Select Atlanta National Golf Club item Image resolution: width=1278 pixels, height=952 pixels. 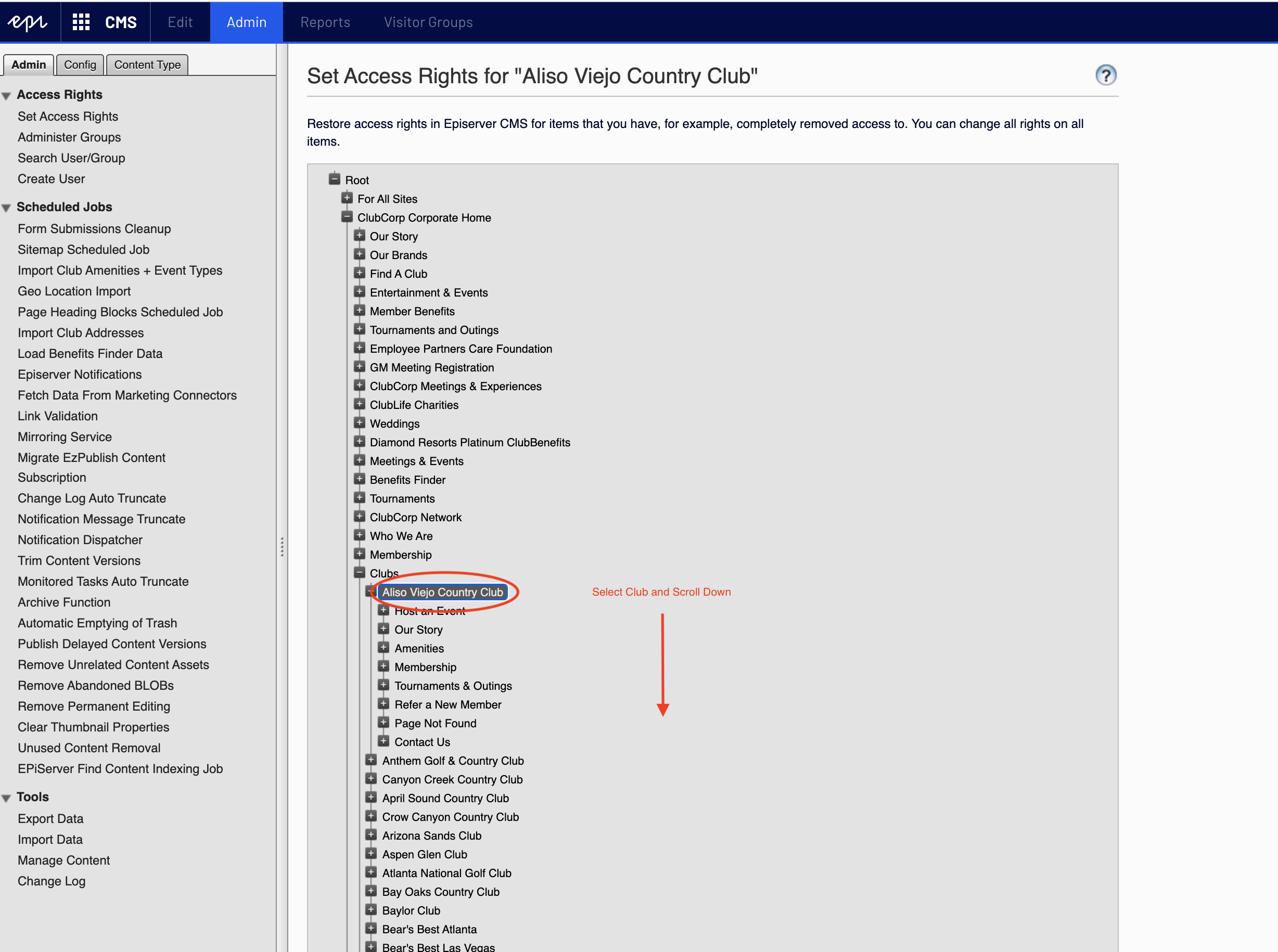[x=447, y=873]
